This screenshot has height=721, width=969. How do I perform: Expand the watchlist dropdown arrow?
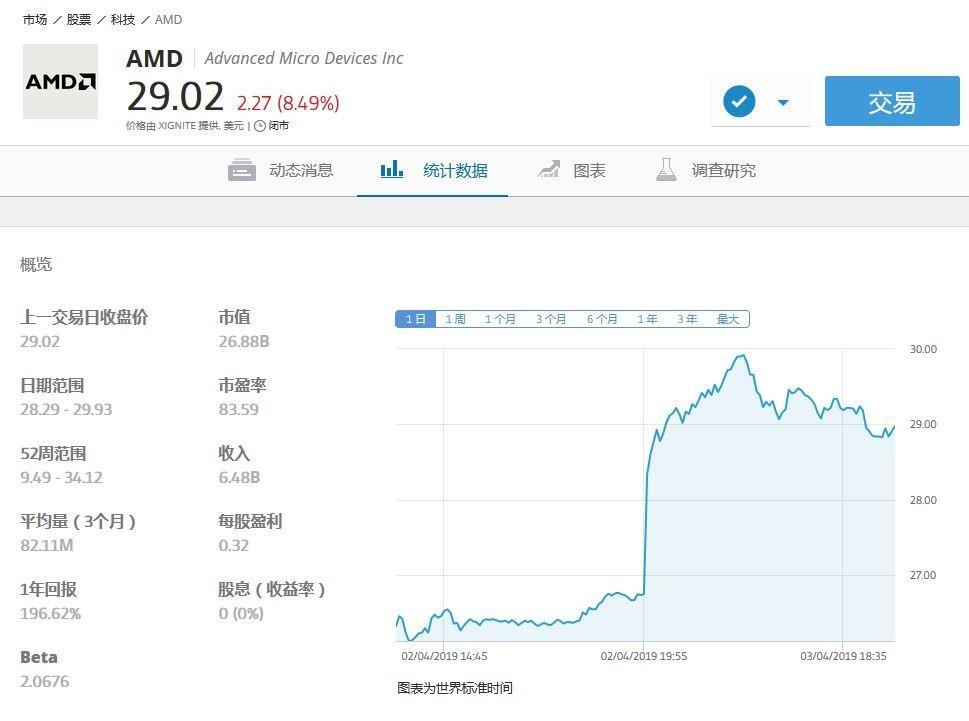(783, 102)
